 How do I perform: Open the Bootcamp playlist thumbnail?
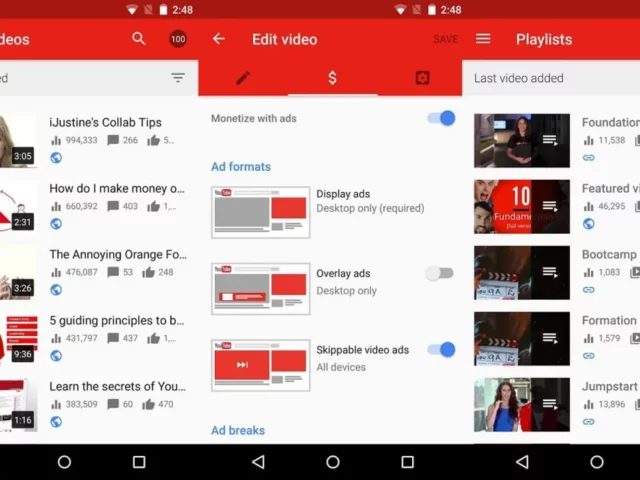tap(522, 273)
